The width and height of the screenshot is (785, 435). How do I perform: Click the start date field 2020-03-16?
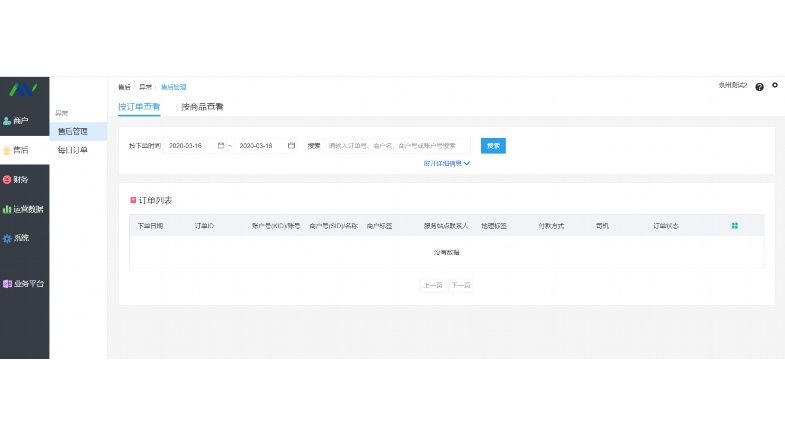pos(195,146)
